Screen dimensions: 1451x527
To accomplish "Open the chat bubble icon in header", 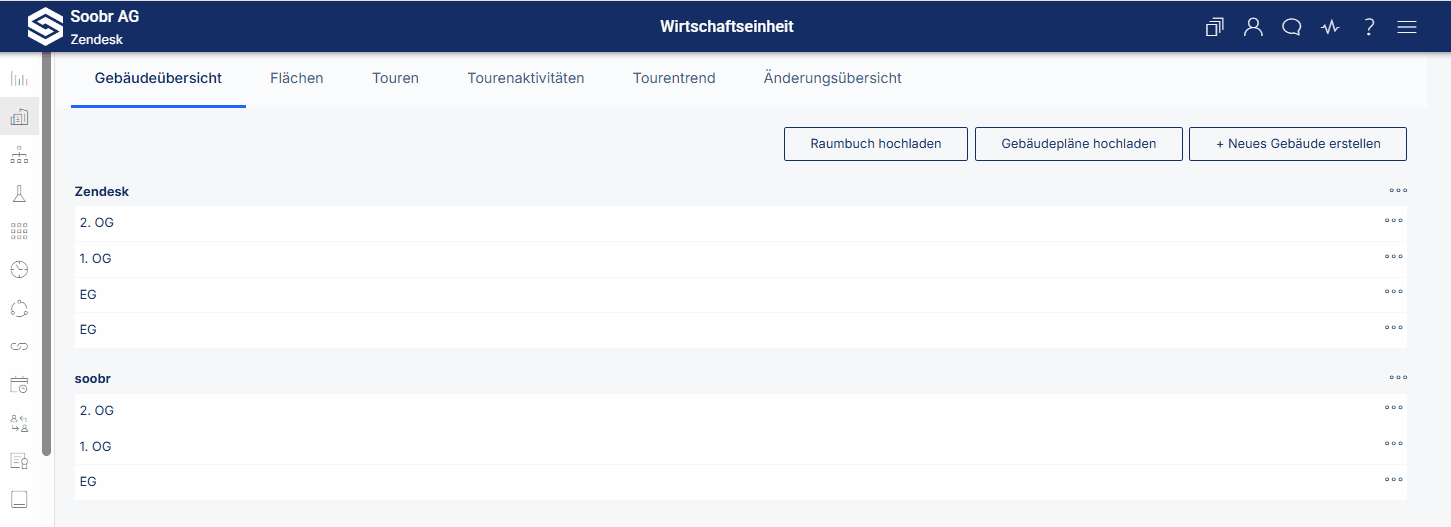I will [1291, 27].
